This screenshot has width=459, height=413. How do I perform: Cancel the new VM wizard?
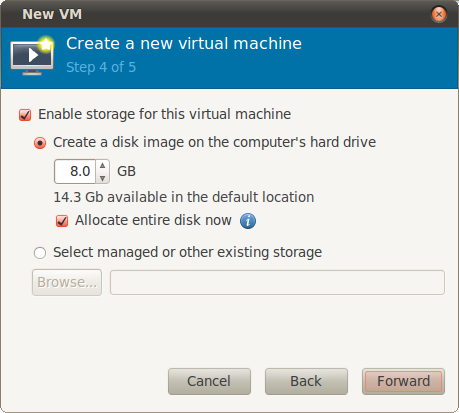click(x=209, y=381)
